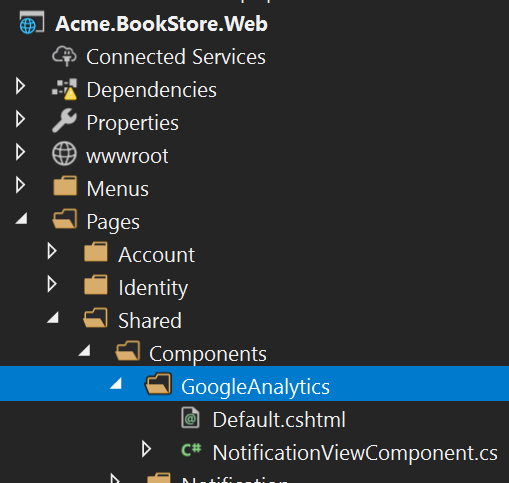Click the Default.cshtml Razor file icon
Screen dimensions: 509x483
pyautogui.click(x=190, y=417)
